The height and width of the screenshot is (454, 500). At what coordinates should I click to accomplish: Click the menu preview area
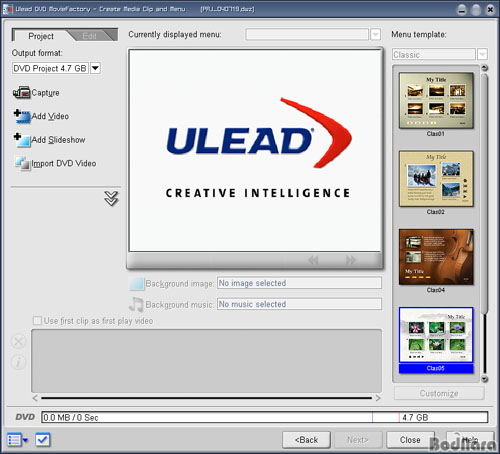coord(255,151)
